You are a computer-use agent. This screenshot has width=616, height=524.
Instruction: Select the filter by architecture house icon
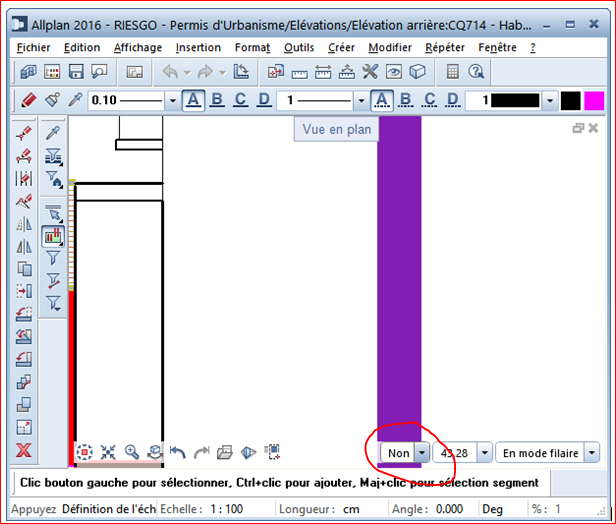click(53, 179)
